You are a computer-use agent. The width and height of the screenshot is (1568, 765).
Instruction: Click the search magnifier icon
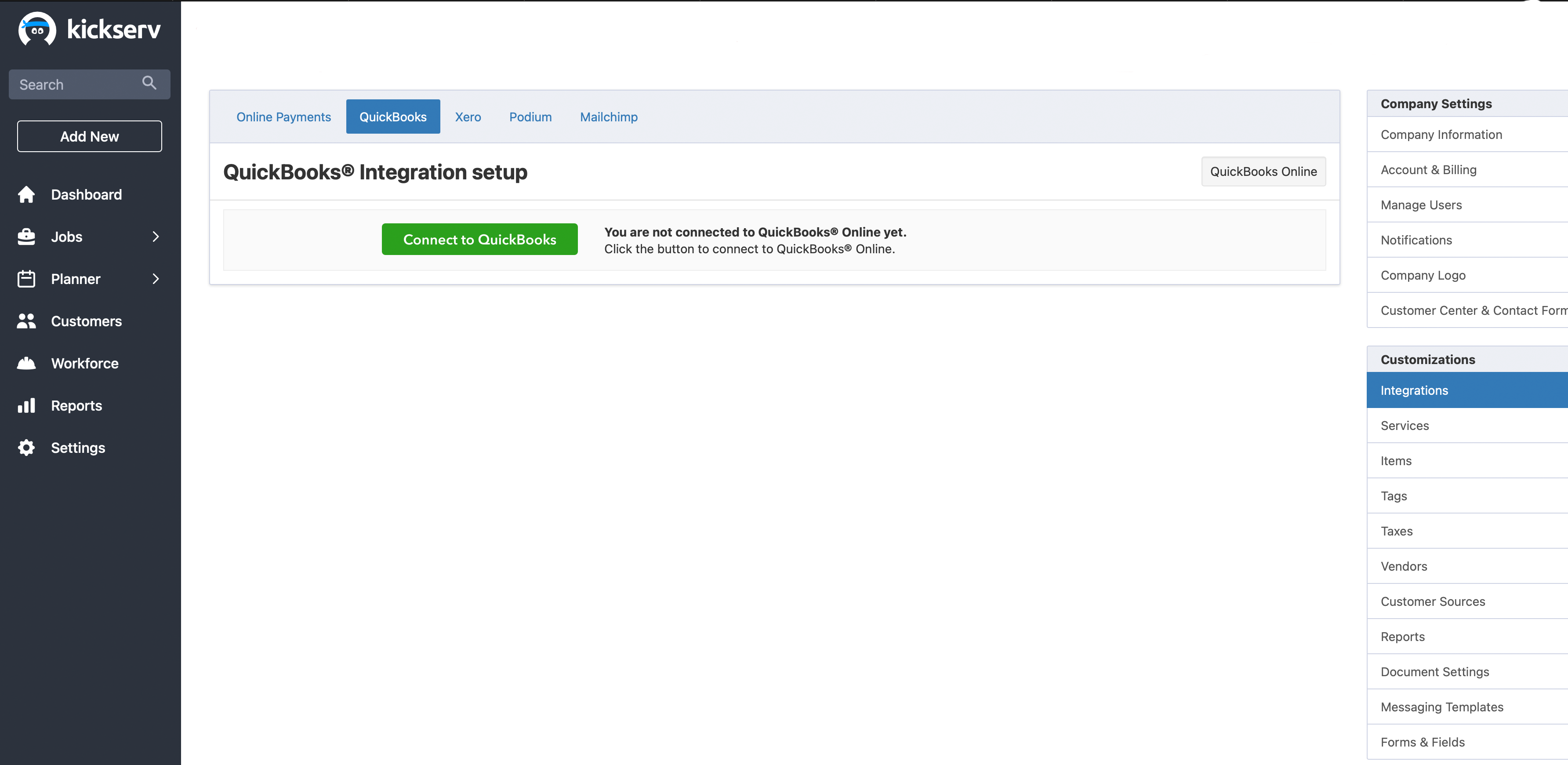pyautogui.click(x=149, y=83)
